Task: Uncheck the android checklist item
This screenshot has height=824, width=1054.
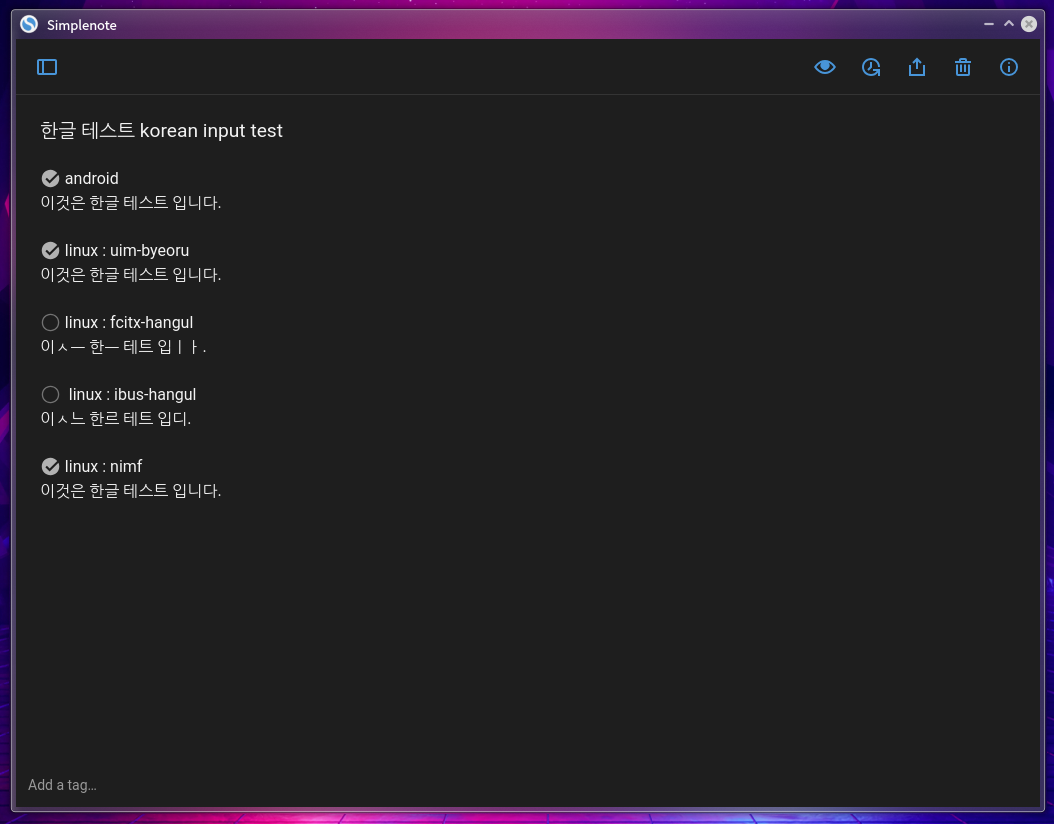Action: (50, 178)
